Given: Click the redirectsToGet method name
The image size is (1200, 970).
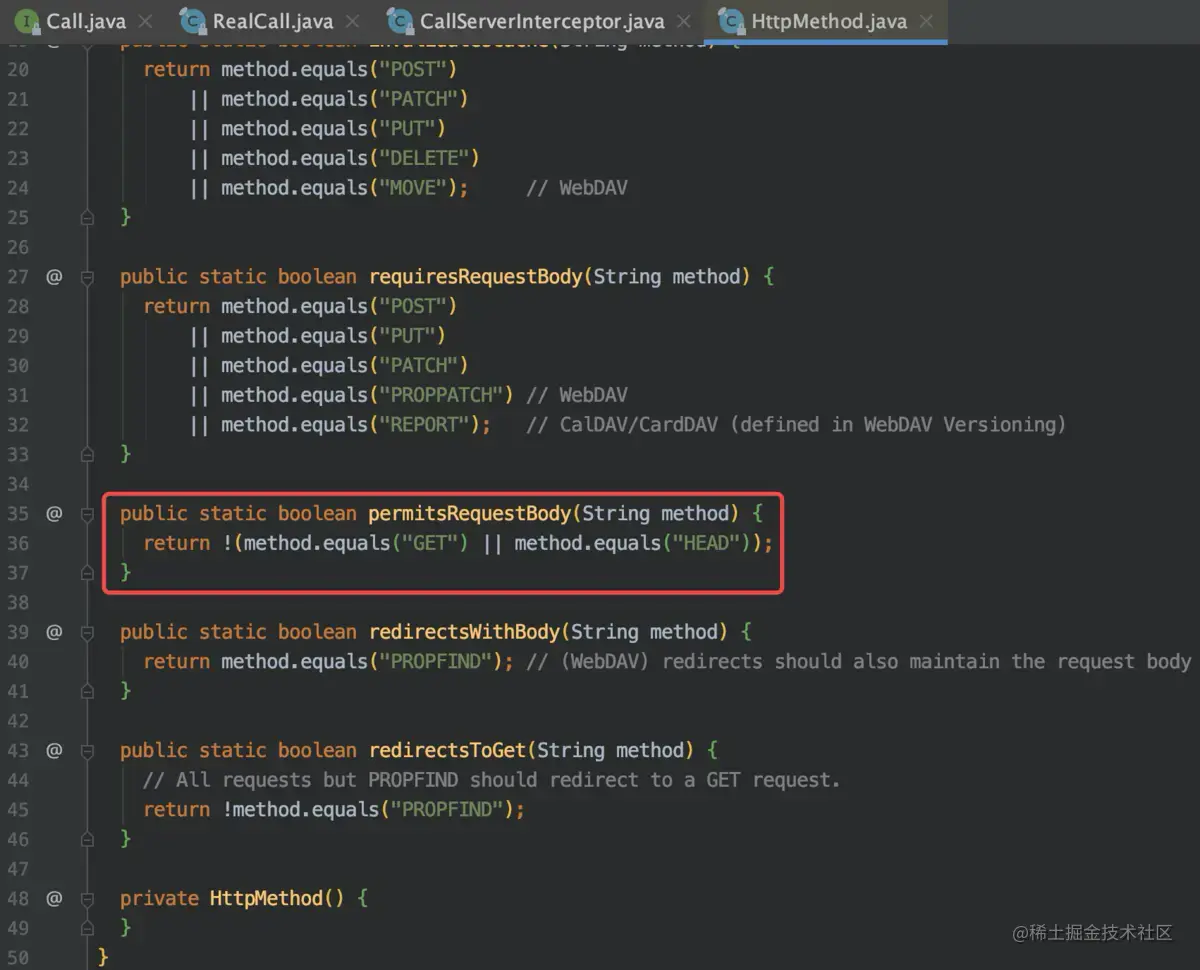Looking at the screenshot, I should point(446,750).
